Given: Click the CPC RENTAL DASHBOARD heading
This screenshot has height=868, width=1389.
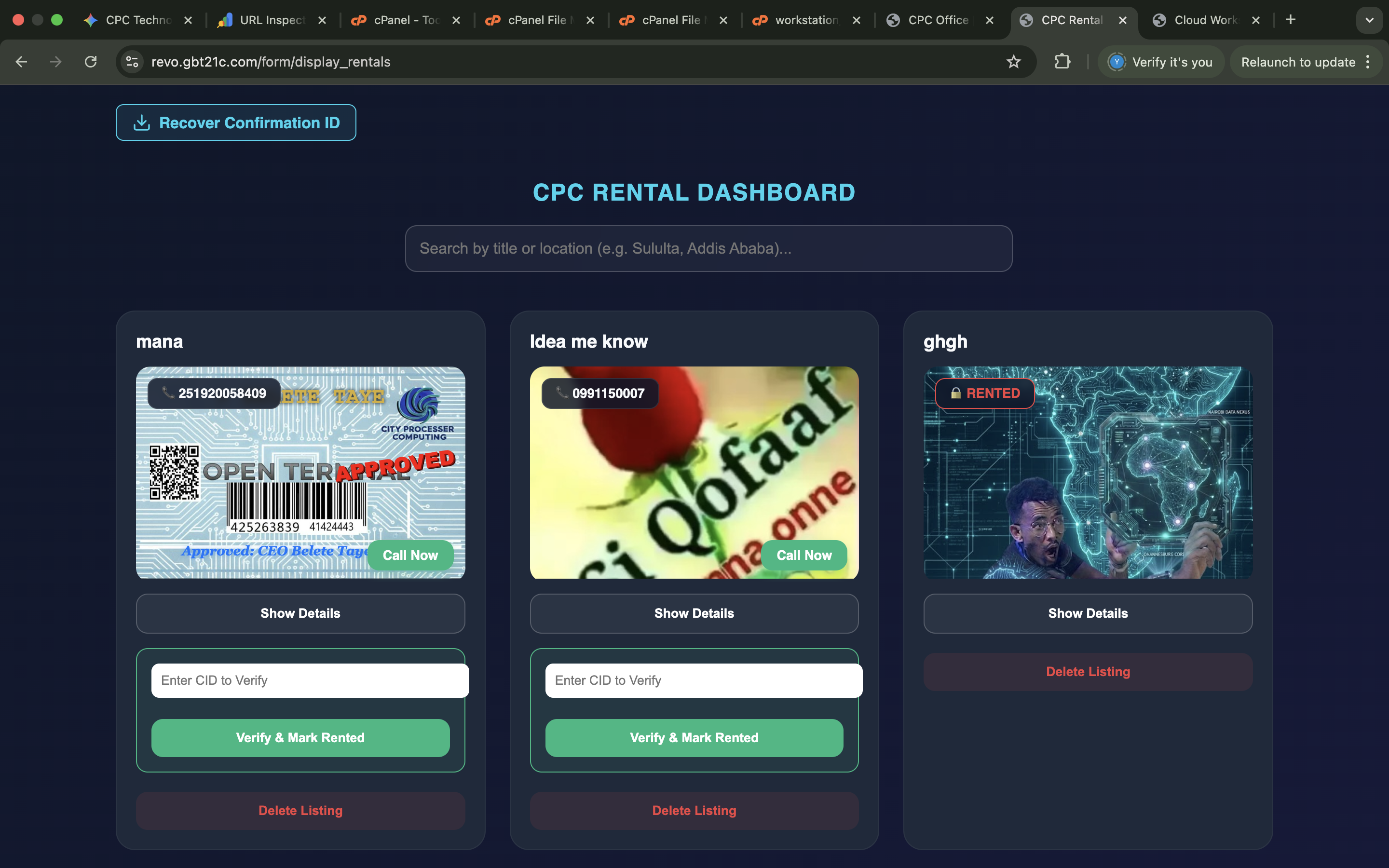Looking at the screenshot, I should (694, 192).
